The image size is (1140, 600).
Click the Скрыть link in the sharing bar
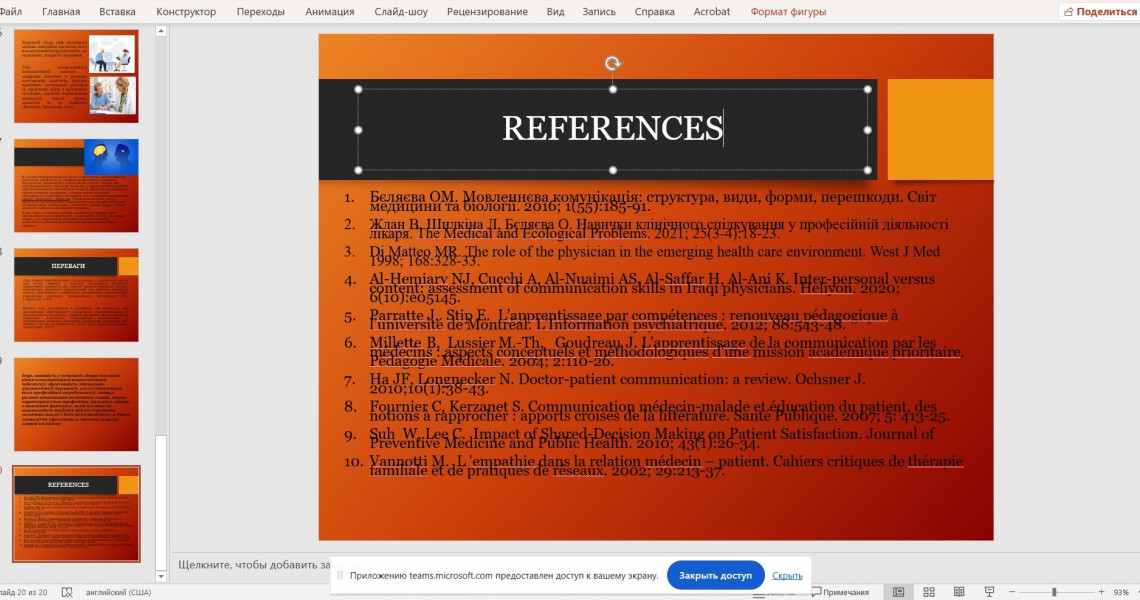click(787, 575)
